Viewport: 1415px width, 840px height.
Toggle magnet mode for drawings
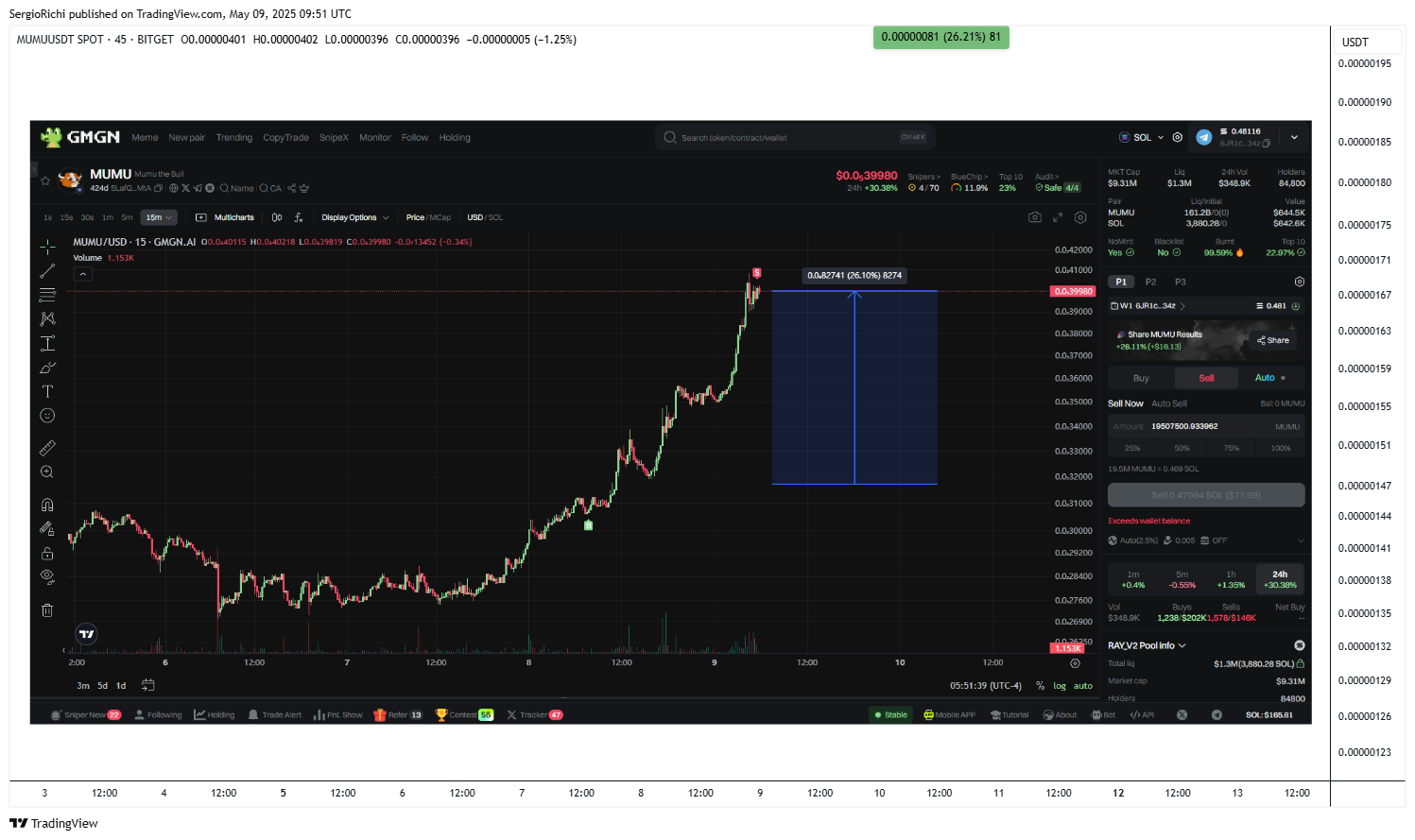click(47, 505)
